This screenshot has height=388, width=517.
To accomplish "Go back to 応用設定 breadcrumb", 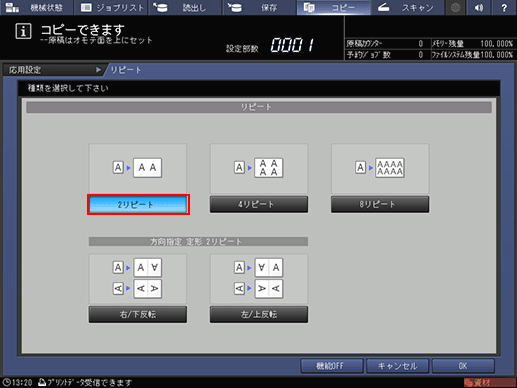I will [x=53, y=70].
